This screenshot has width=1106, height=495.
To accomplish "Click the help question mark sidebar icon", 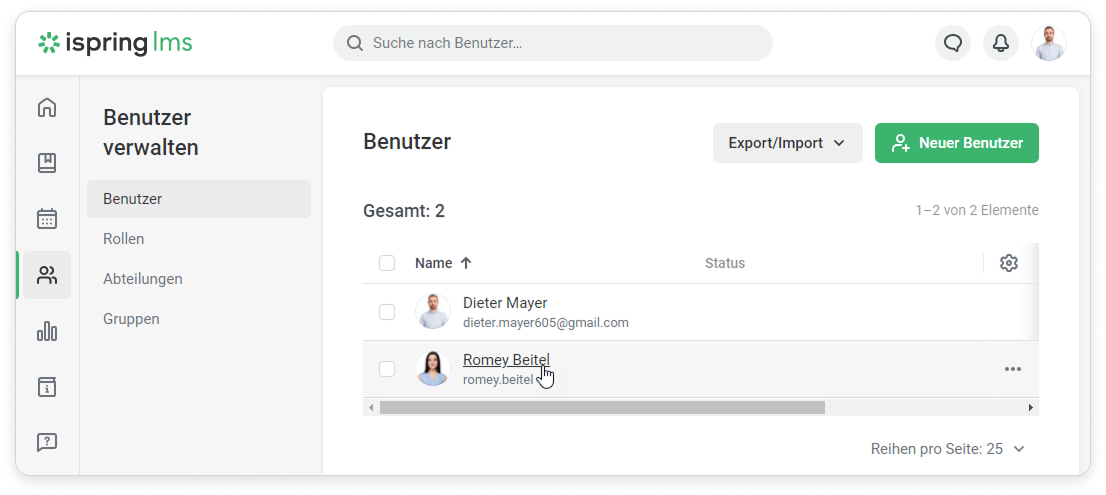I will (x=47, y=442).
